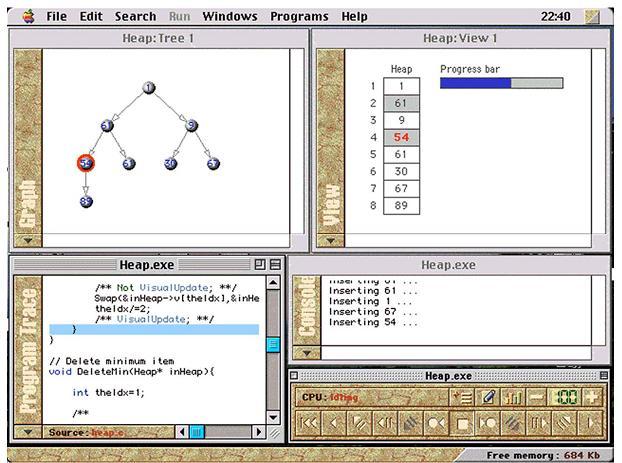The image size is (622, 463).
Task: Select root node 1 in the heap tree
Action: [x=149, y=88]
